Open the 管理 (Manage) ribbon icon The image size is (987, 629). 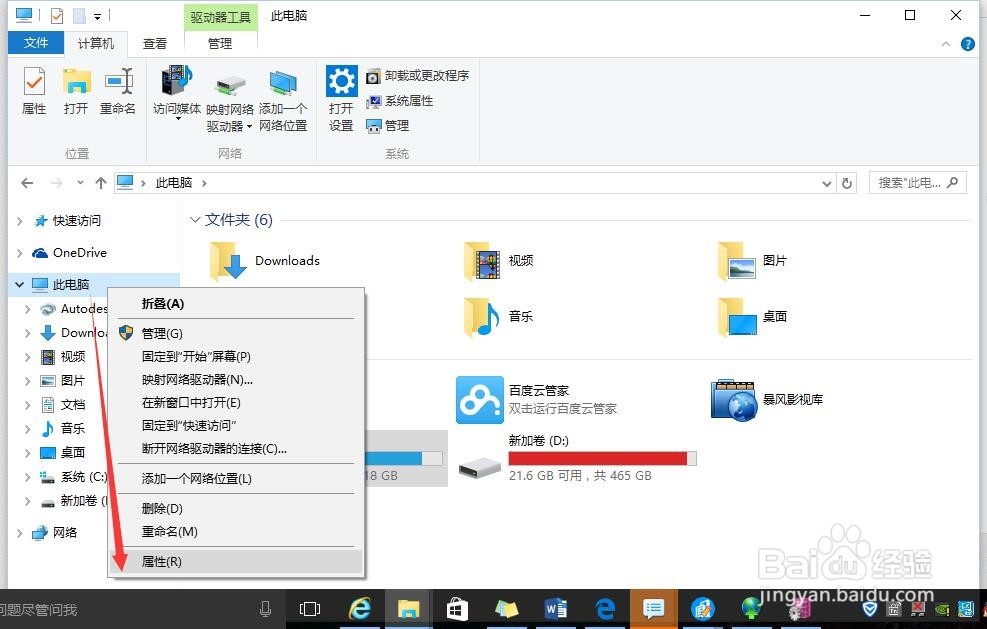[x=392, y=125]
